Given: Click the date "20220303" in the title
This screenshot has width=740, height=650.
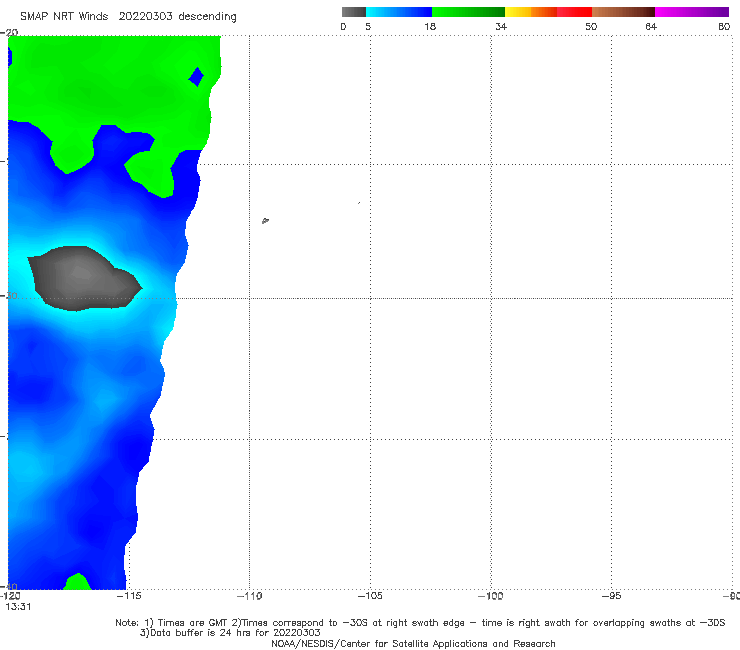Looking at the screenshot, I should (x=145, y=16).
